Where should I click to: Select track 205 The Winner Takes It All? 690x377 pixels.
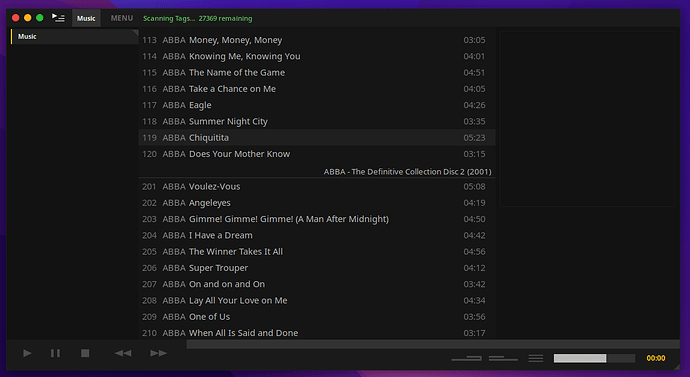317,252
